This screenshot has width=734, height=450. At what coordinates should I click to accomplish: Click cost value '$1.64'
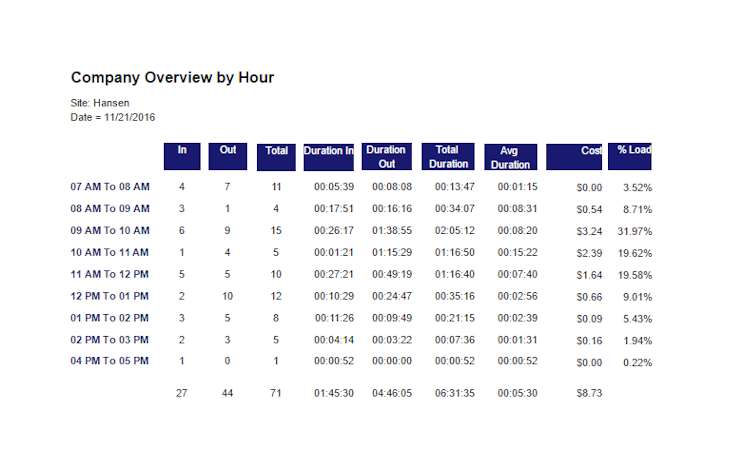pos(589,275)
